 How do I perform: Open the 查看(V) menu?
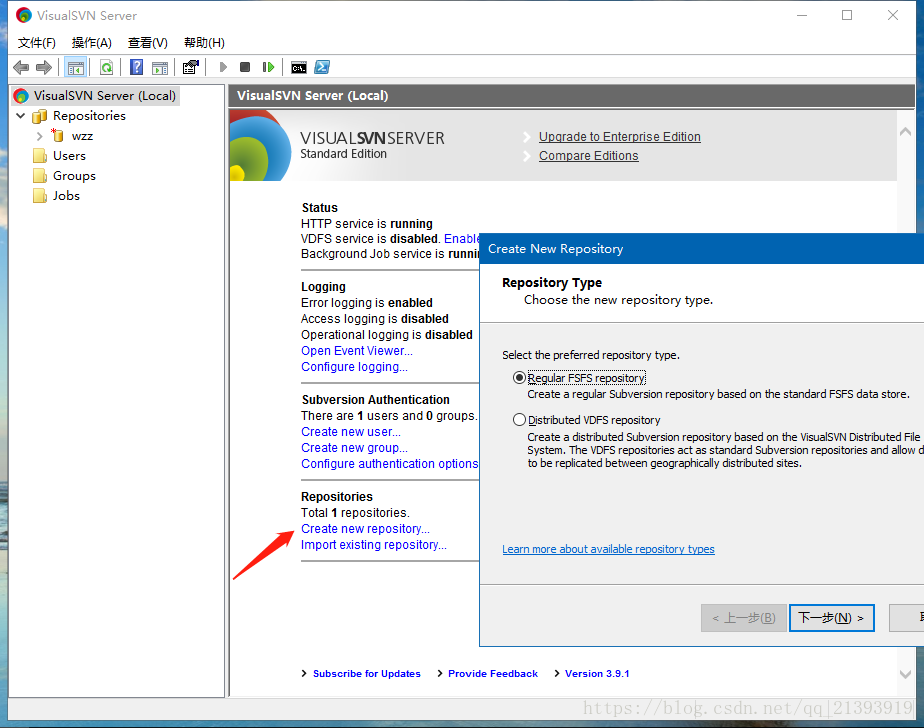point(148,42)
